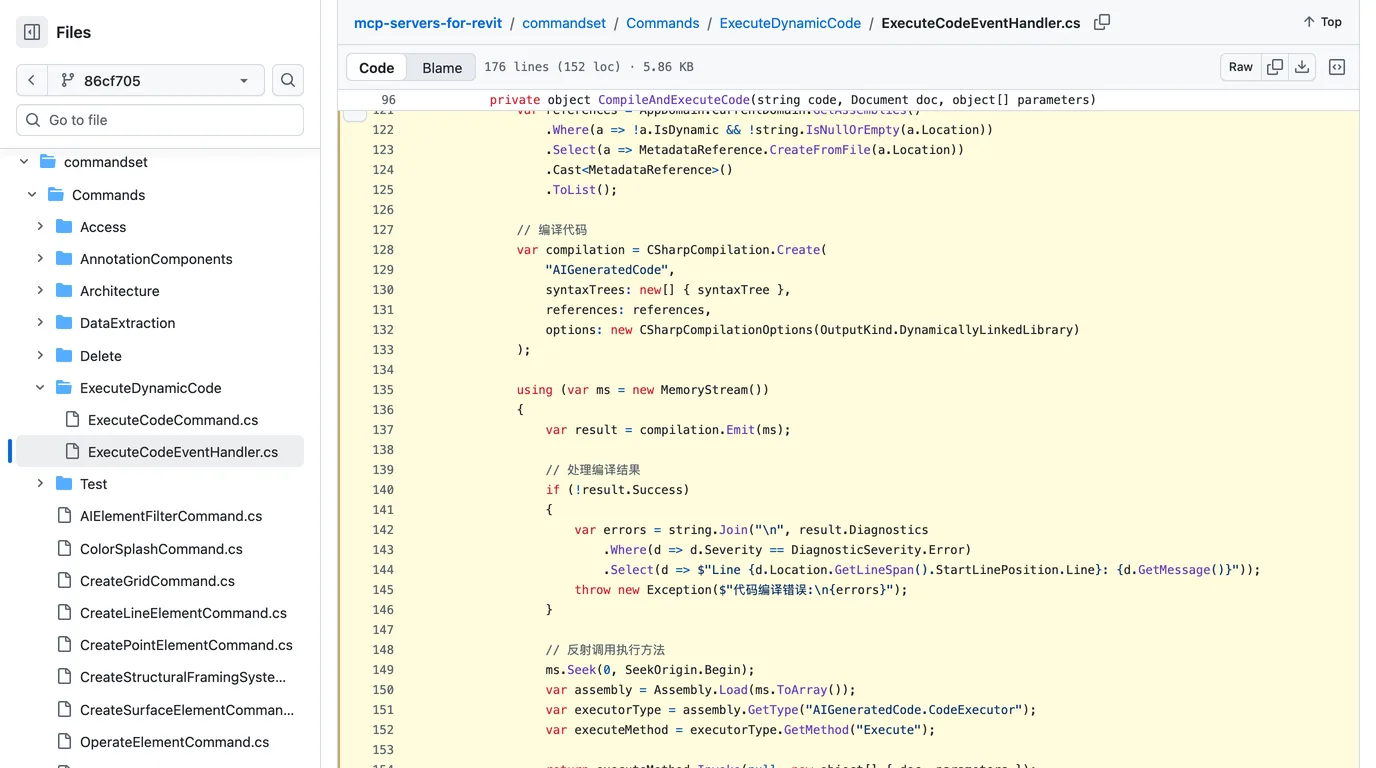This screenshot has width=1376, height=768.
Task: Open CreateStructuralFramingSyste... file
Action: pos(183,677)
